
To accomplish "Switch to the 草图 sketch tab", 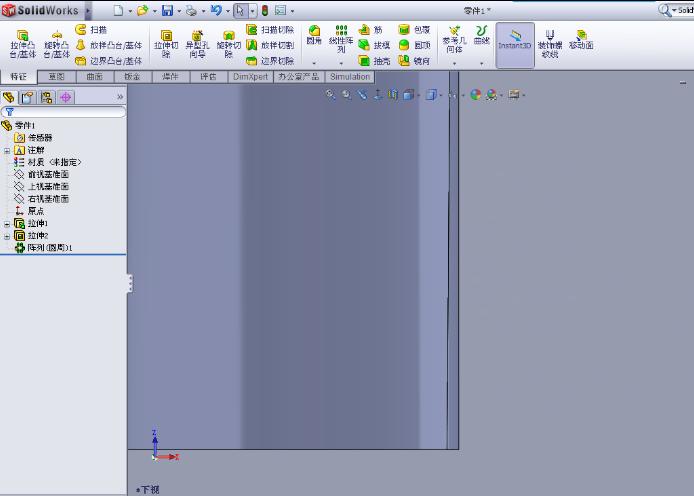I will (57, 77).
